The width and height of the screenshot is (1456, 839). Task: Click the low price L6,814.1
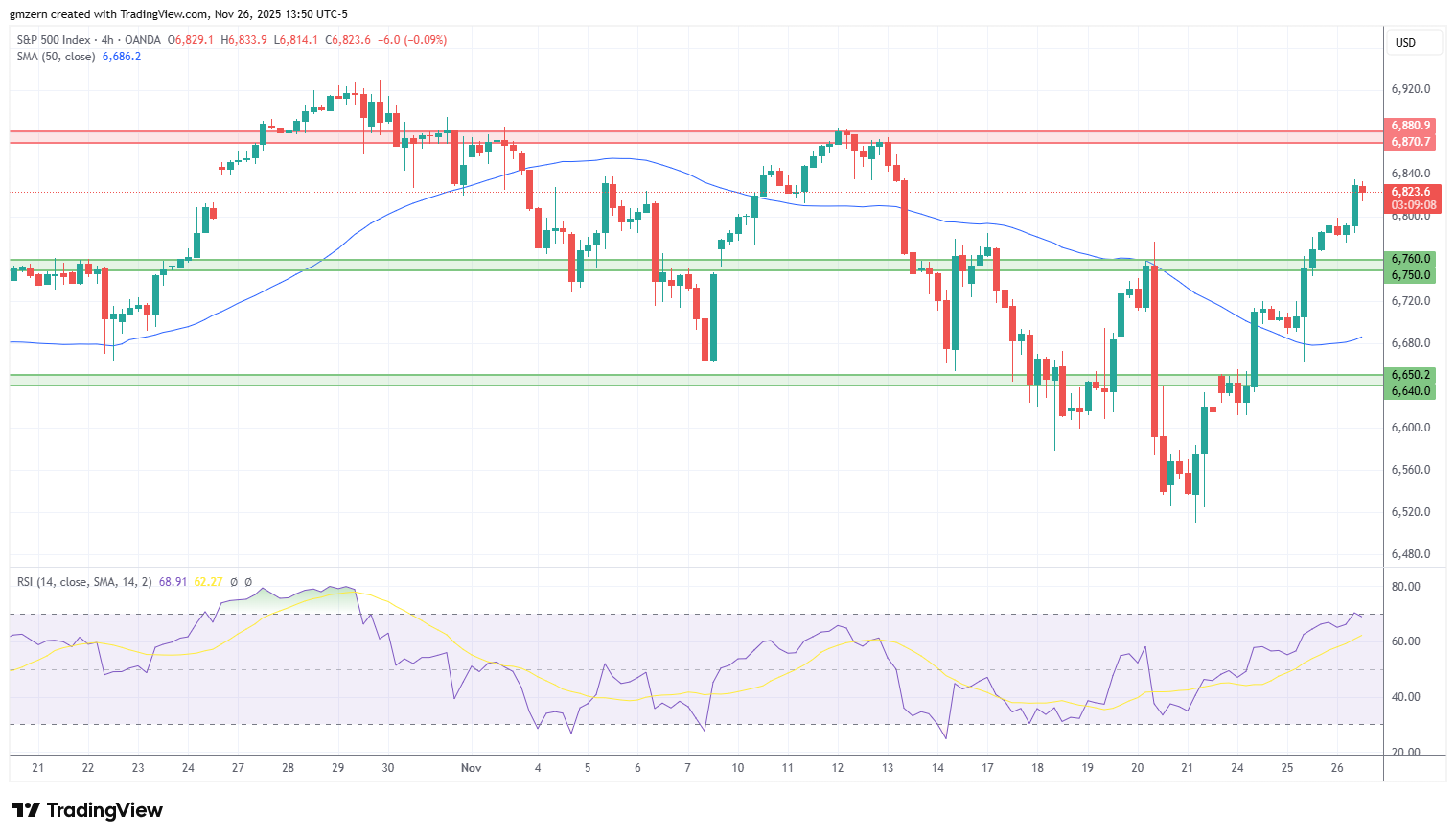tap(296, 40)
